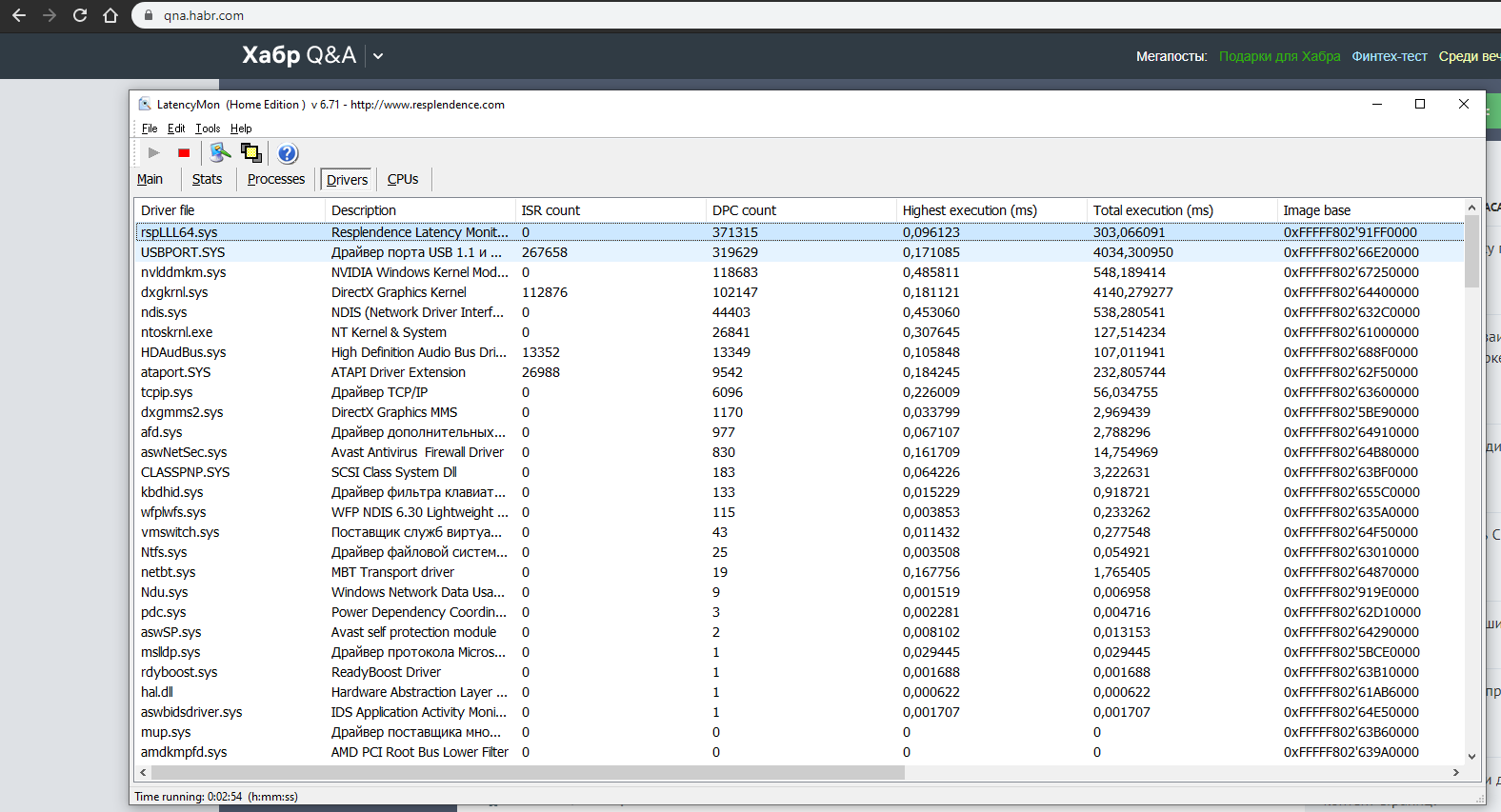The width and height of the screenshot is (1501, 812).
Task: Select the ntoskrnl.exe driver row
Action: [800, 332]
